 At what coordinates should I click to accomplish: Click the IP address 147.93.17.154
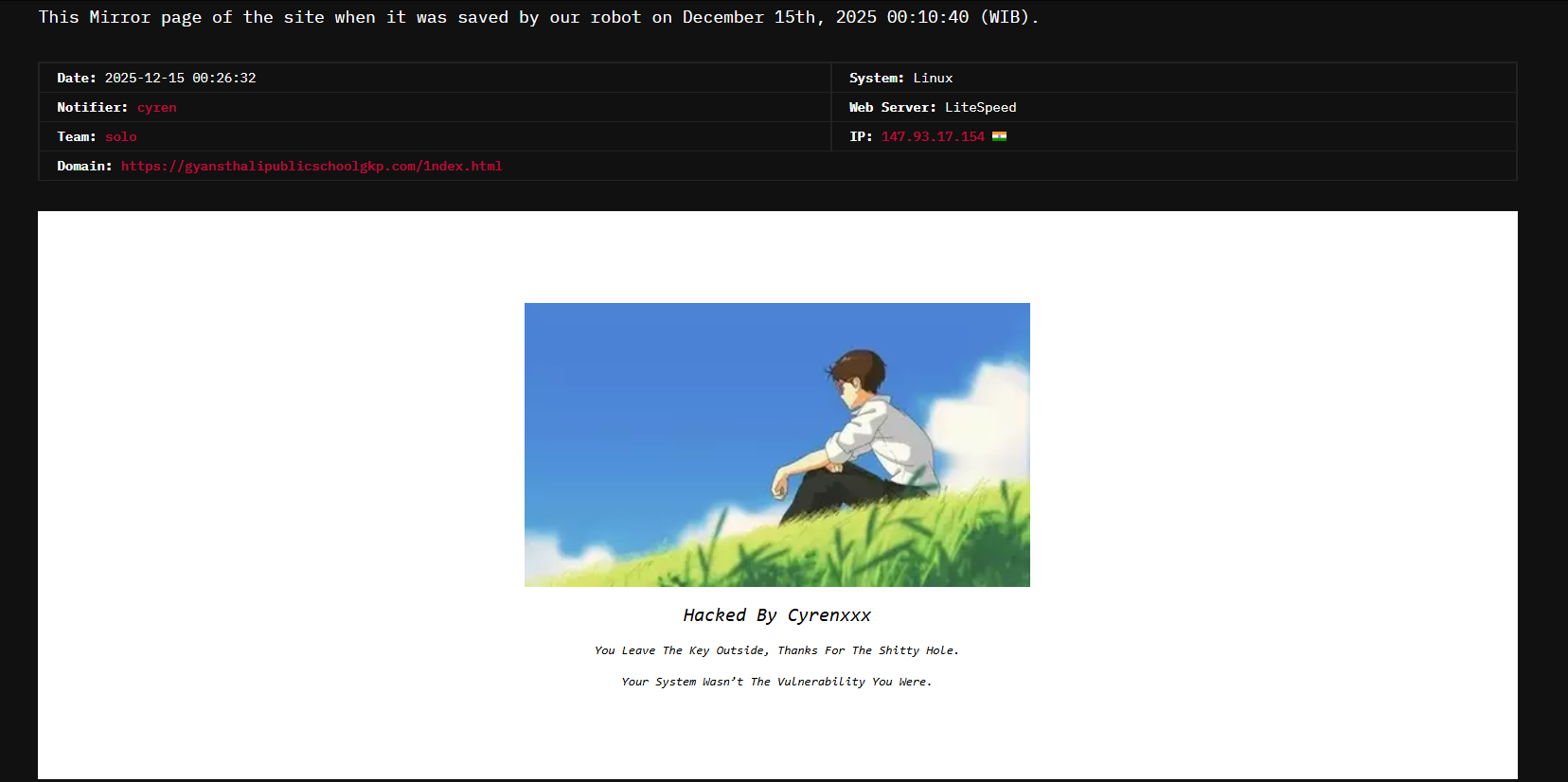(x=933, y=137)
